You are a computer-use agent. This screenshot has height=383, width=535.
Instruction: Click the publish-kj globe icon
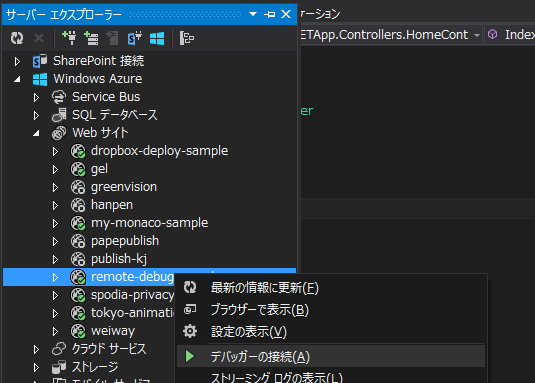(x=78, y=259)
